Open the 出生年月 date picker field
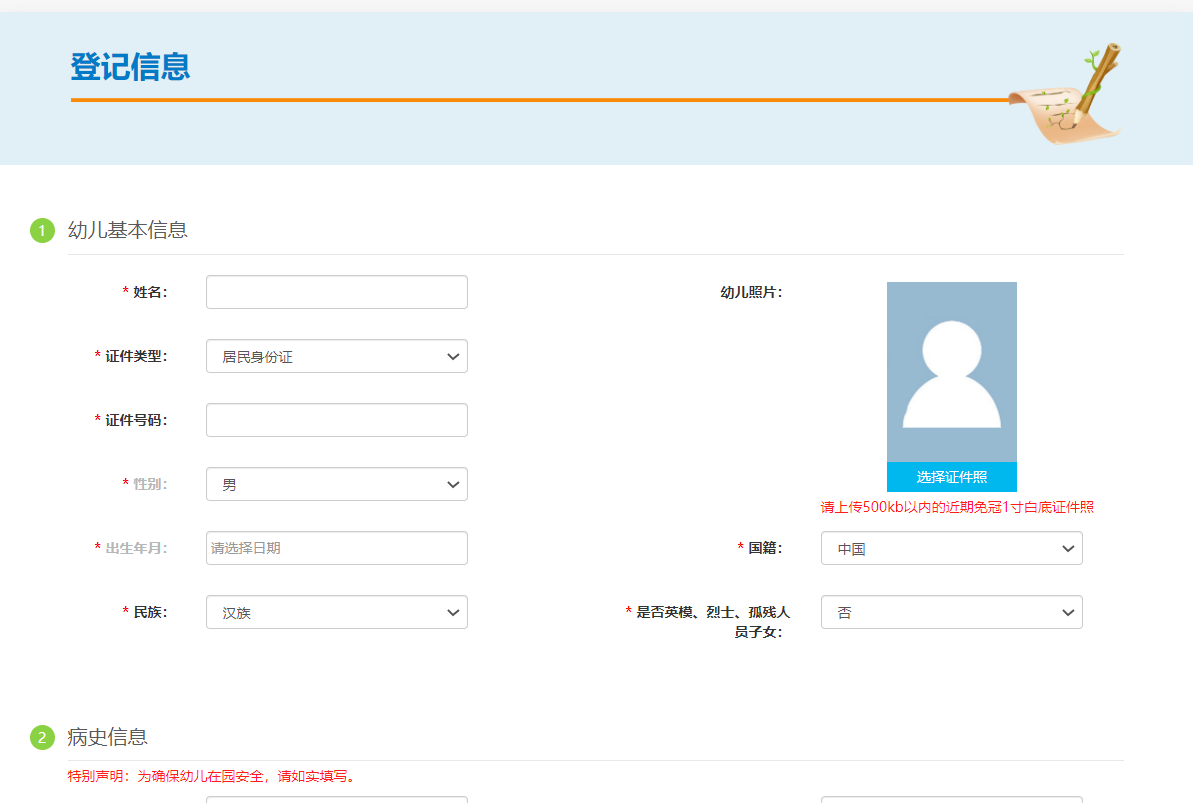Screen dimensions: 1193x803 point(336,548)
